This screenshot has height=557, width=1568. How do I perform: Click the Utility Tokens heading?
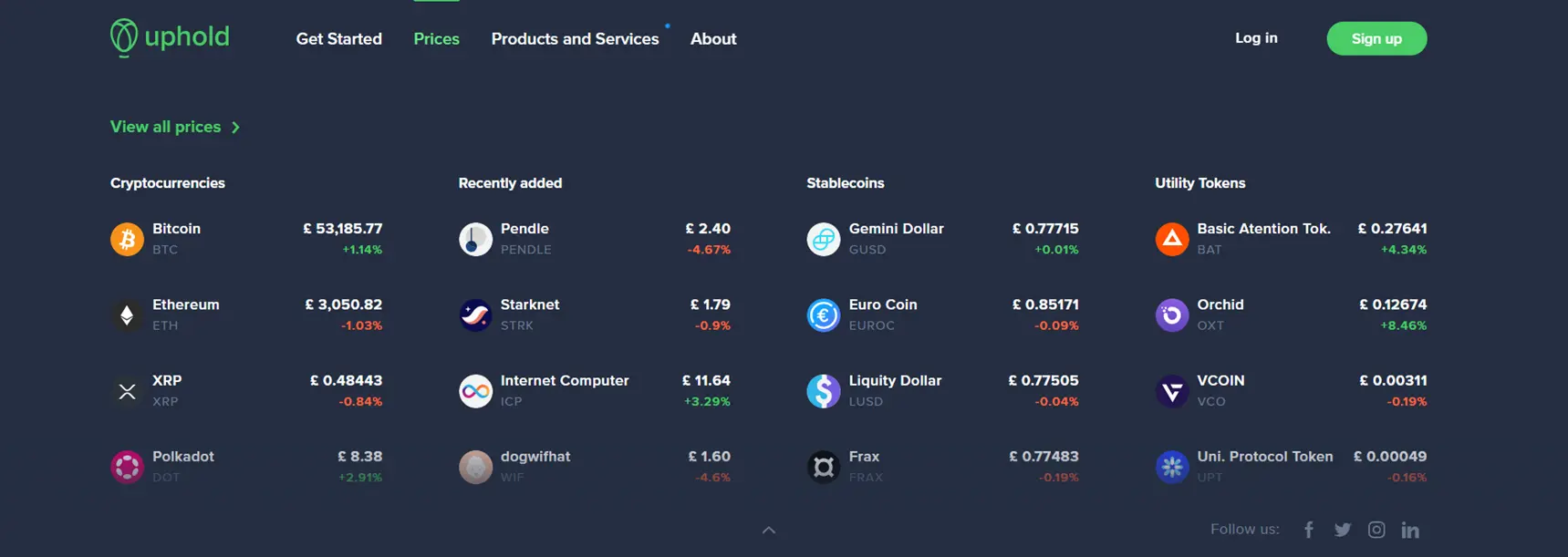[1200, 183]
